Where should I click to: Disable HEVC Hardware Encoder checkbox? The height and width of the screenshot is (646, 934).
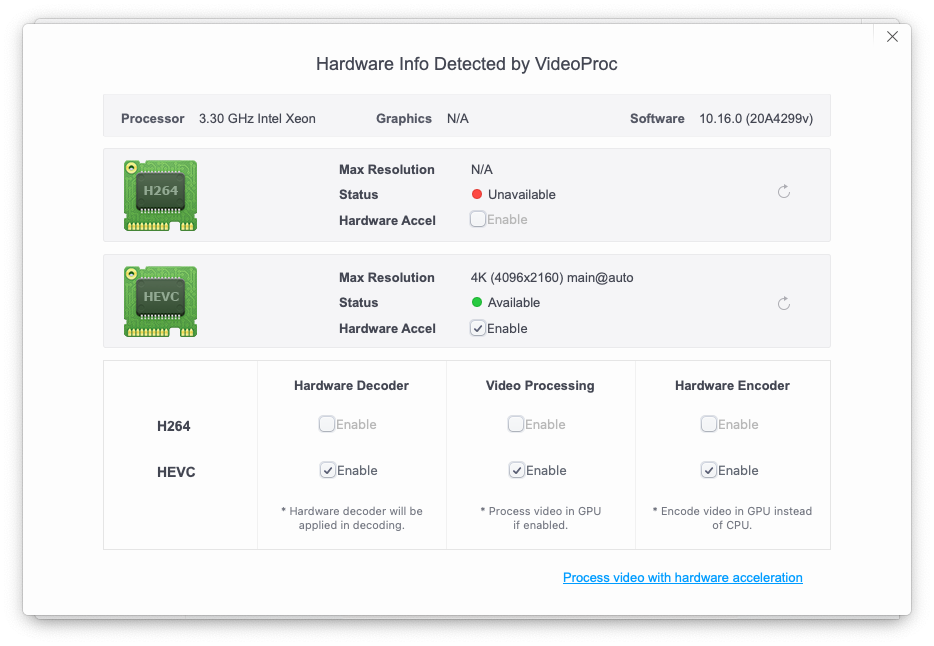click(708, 470)
